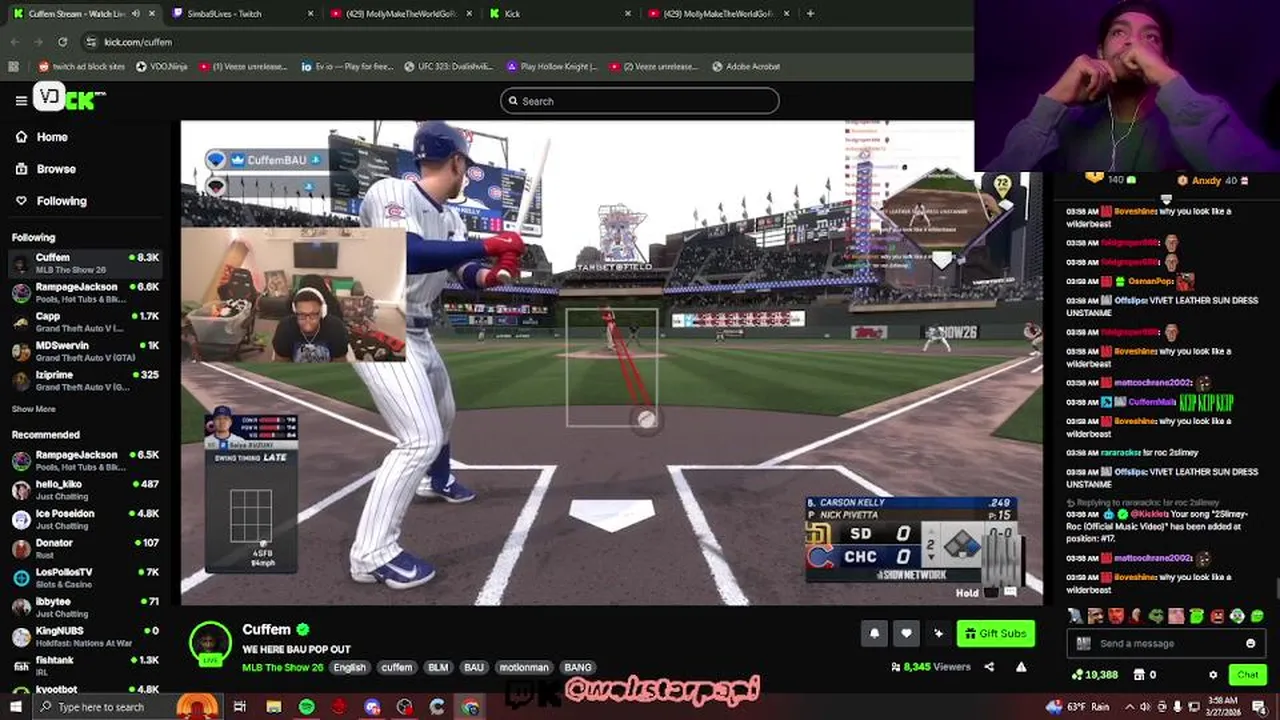This screenshot has width=1280, height=720.
Task: Click the heart follow button
Action: point(906,633)
